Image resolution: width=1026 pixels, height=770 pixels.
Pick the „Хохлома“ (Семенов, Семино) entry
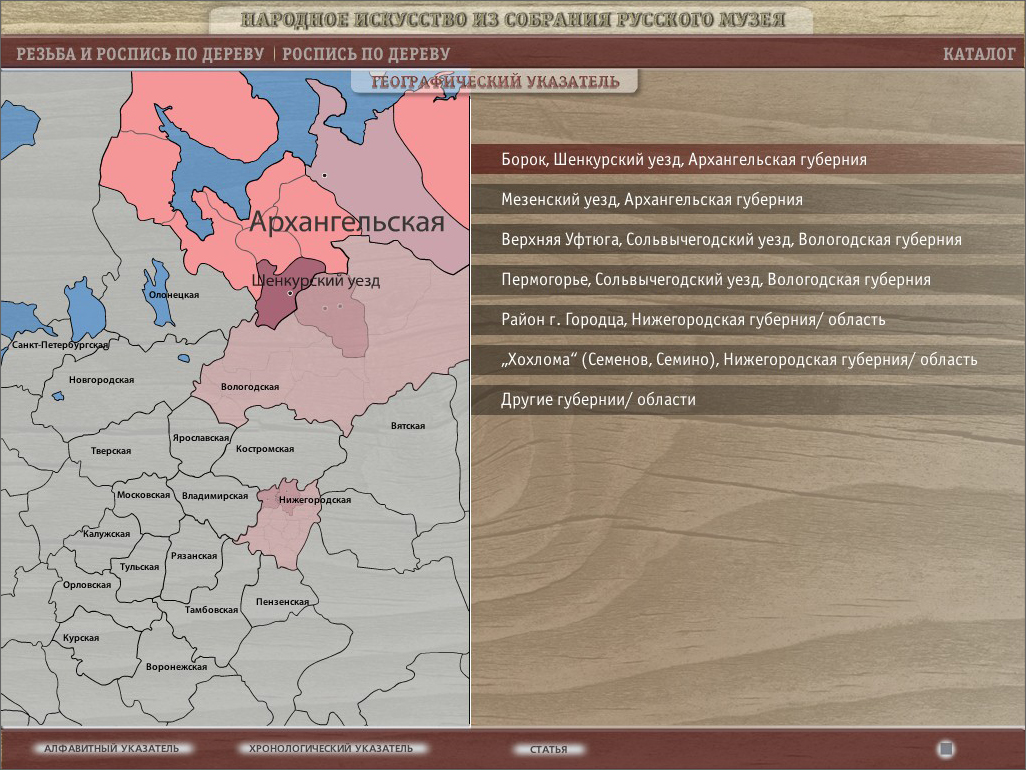[x=739, y=360]
